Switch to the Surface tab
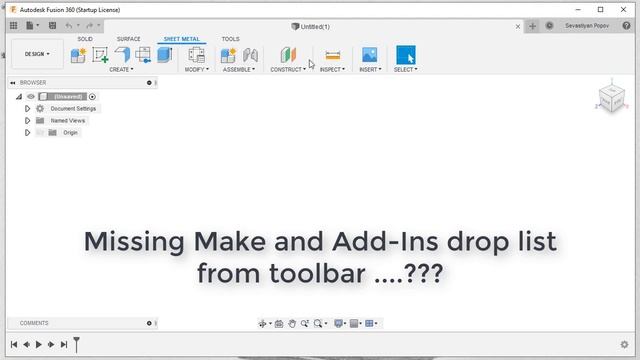This screenshot has width=640, height=360. click(129, 39)
